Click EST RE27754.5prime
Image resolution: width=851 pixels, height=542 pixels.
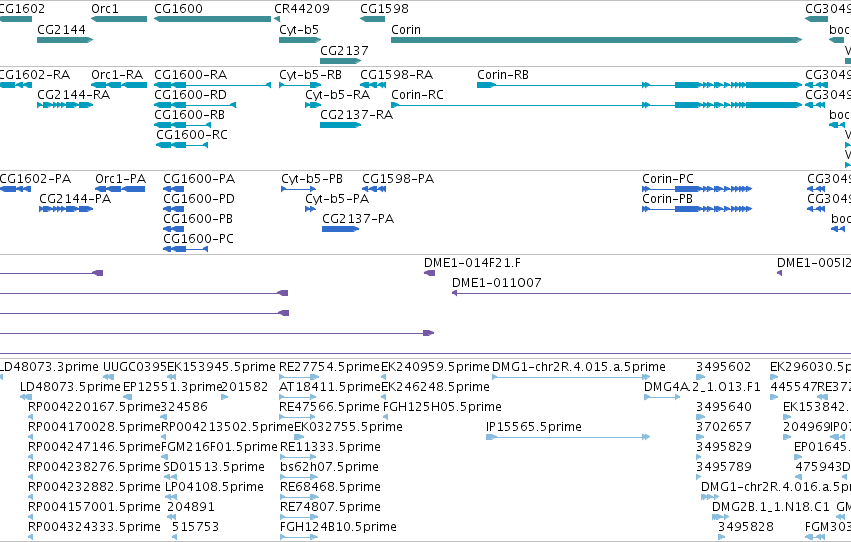329,367
